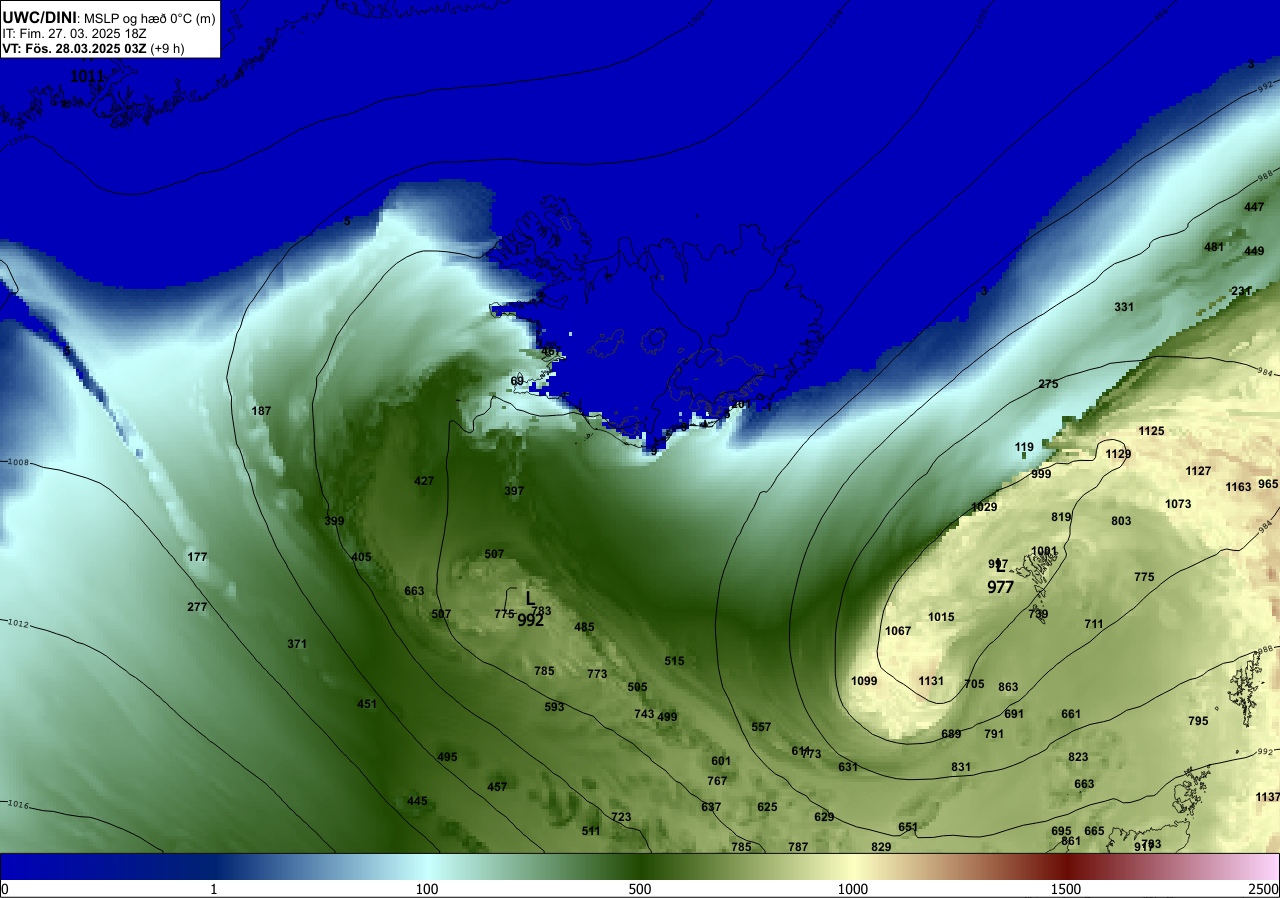The width and height of the screenshot is (1280, 898).
Task: Click the 511 height value
Action: (591, 831)
